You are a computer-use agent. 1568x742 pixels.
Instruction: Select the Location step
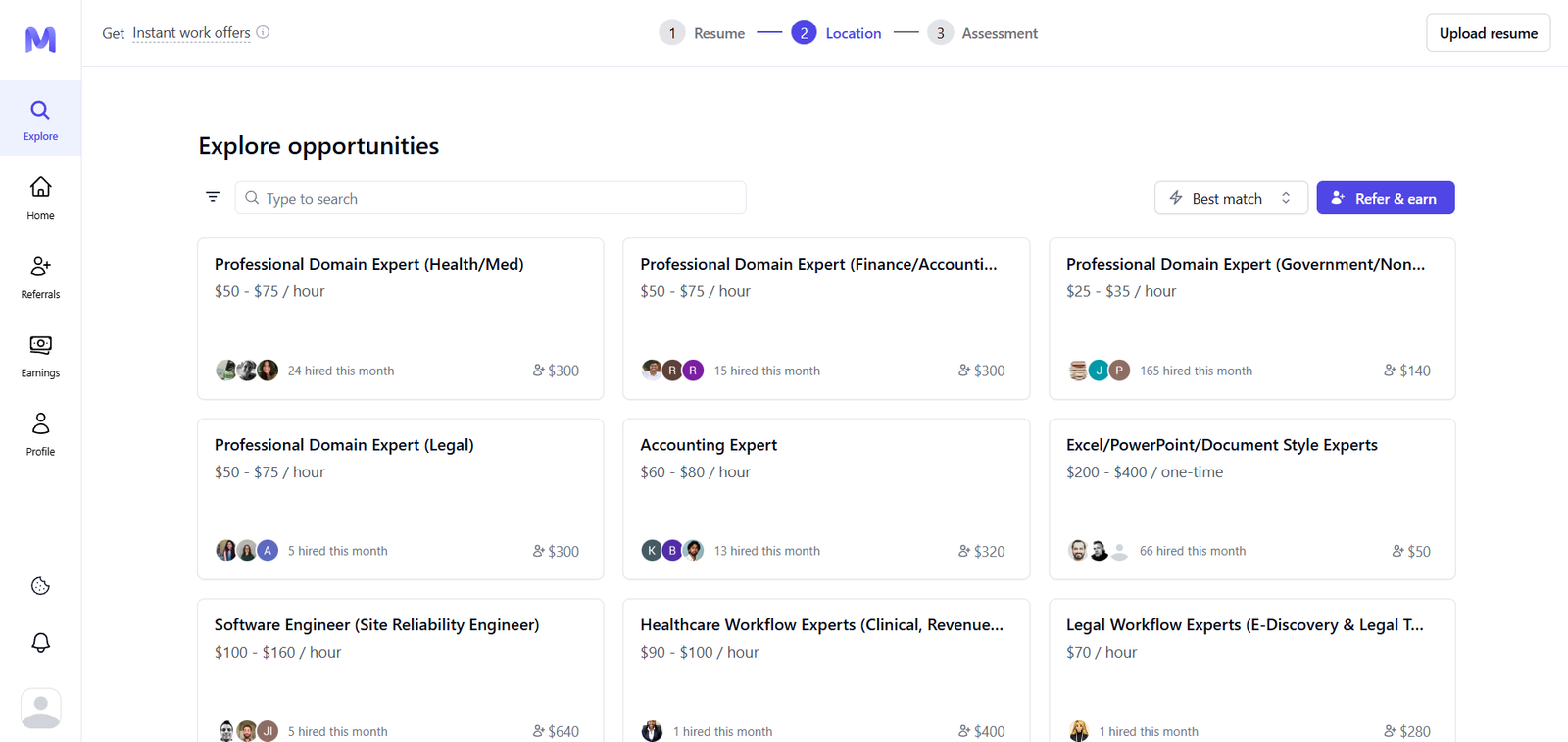(837, 33)
